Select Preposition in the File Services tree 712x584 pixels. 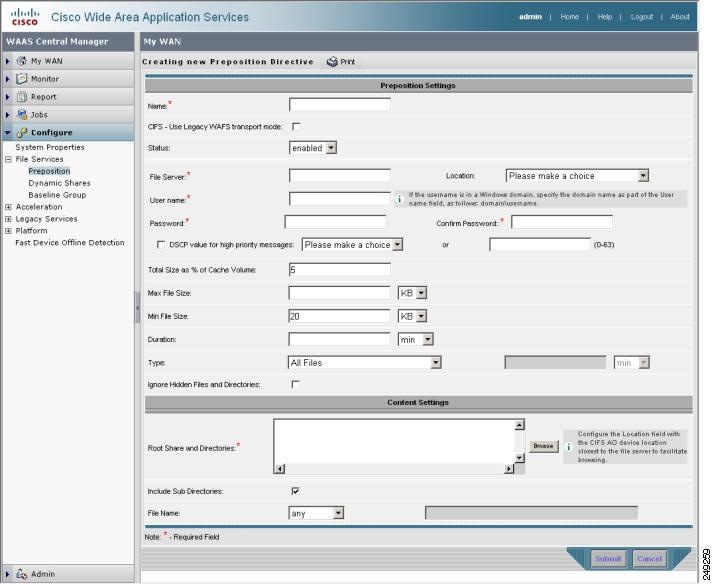pyautogui.click(x=49, y=171)
